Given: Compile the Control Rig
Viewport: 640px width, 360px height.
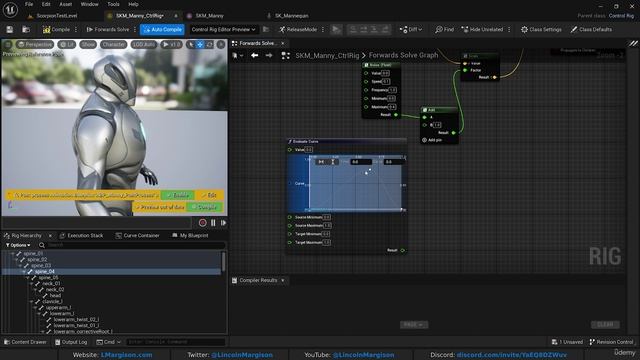Looking at the screenshot, I should (x=56, y=29).
